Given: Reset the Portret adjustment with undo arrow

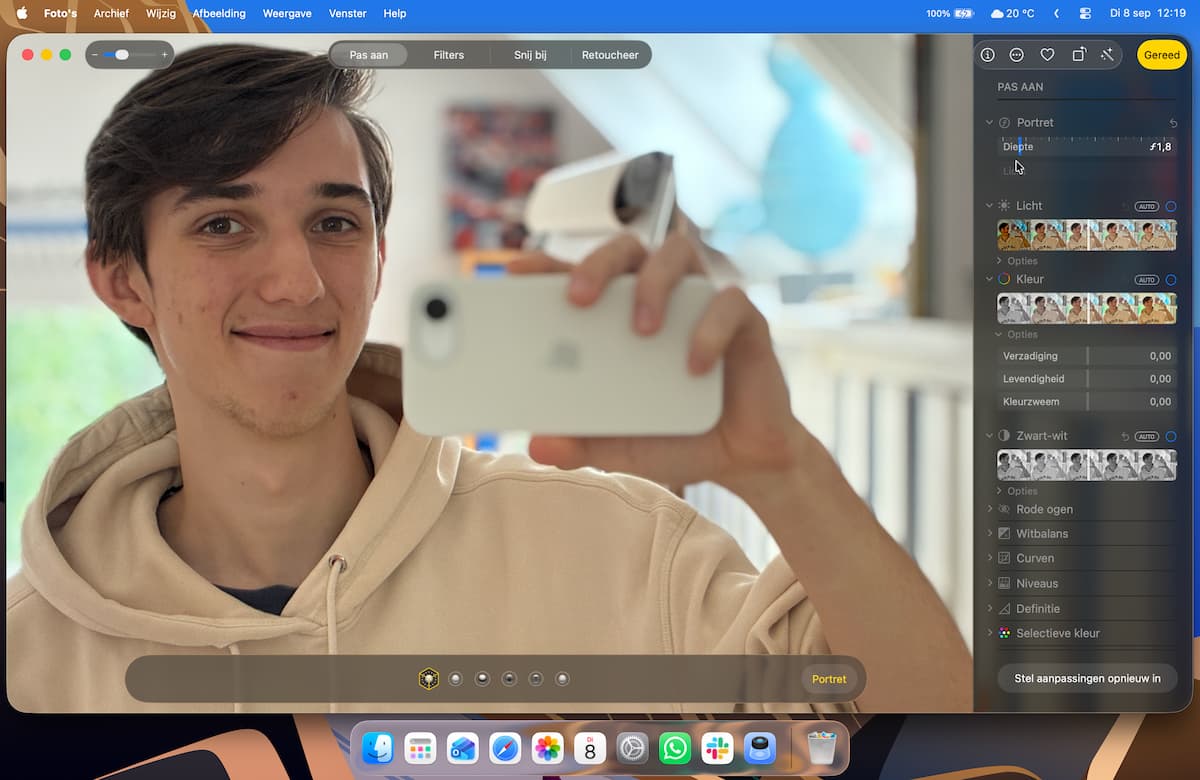Looking at the screenshot, I should [1172, 123].
